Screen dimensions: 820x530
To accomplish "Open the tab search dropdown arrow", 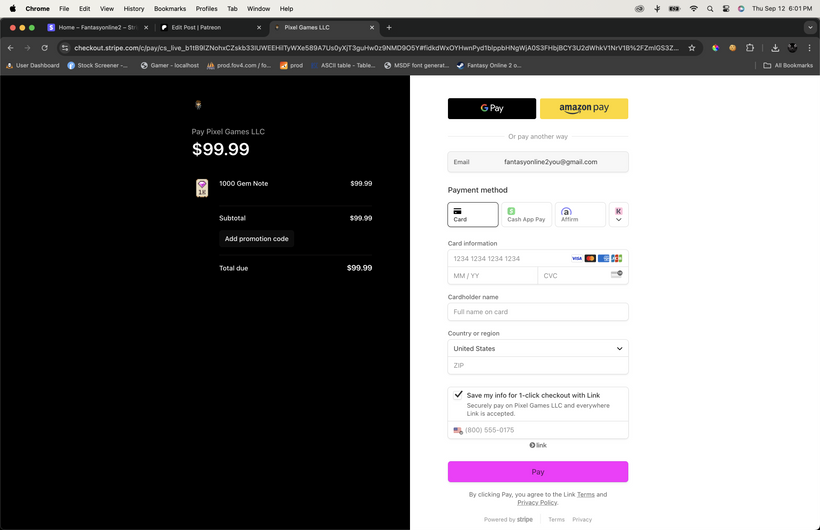I will pyautogui.click(x=810, y=27).
